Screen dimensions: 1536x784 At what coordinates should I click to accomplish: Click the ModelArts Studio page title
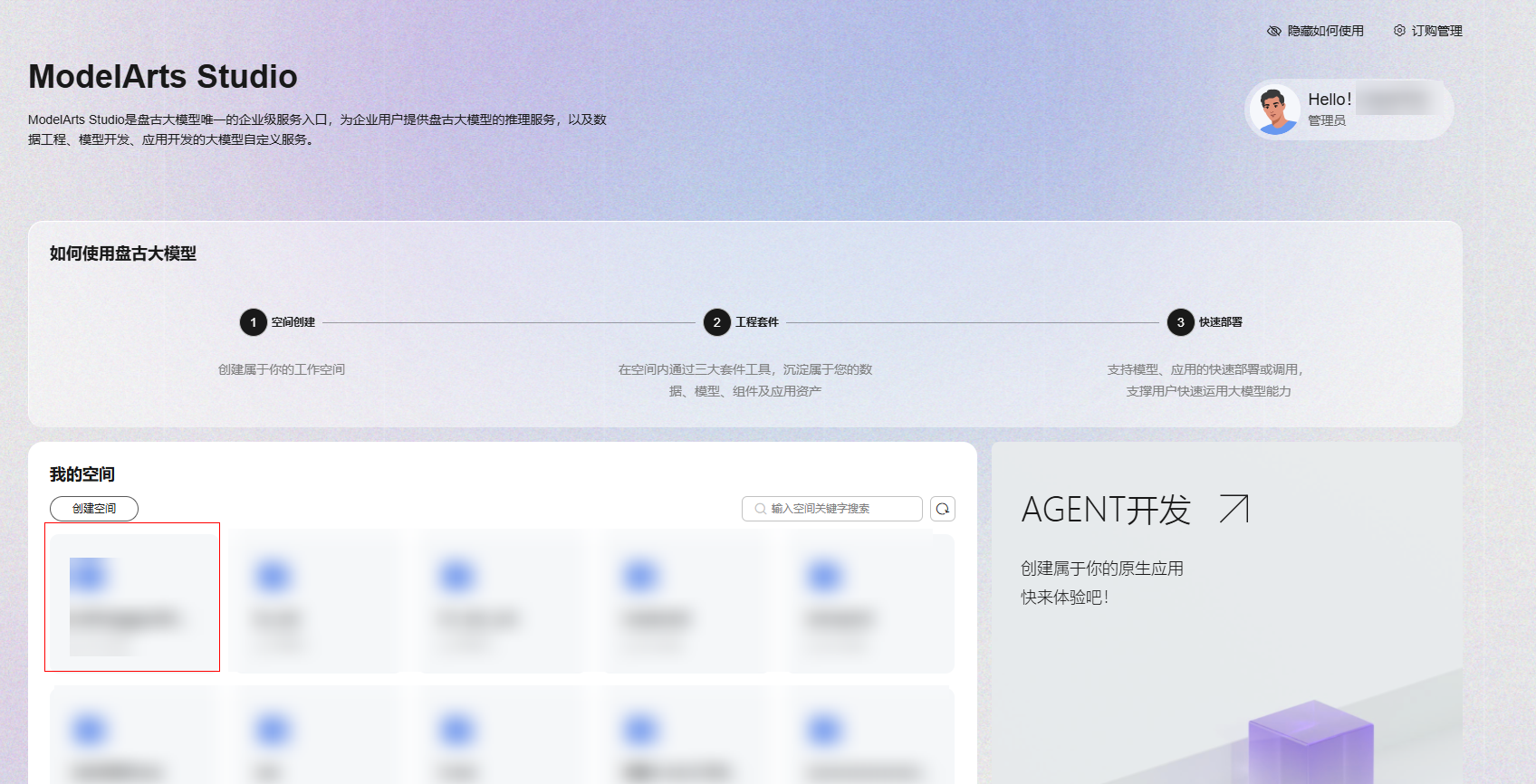tap(163, 77)
